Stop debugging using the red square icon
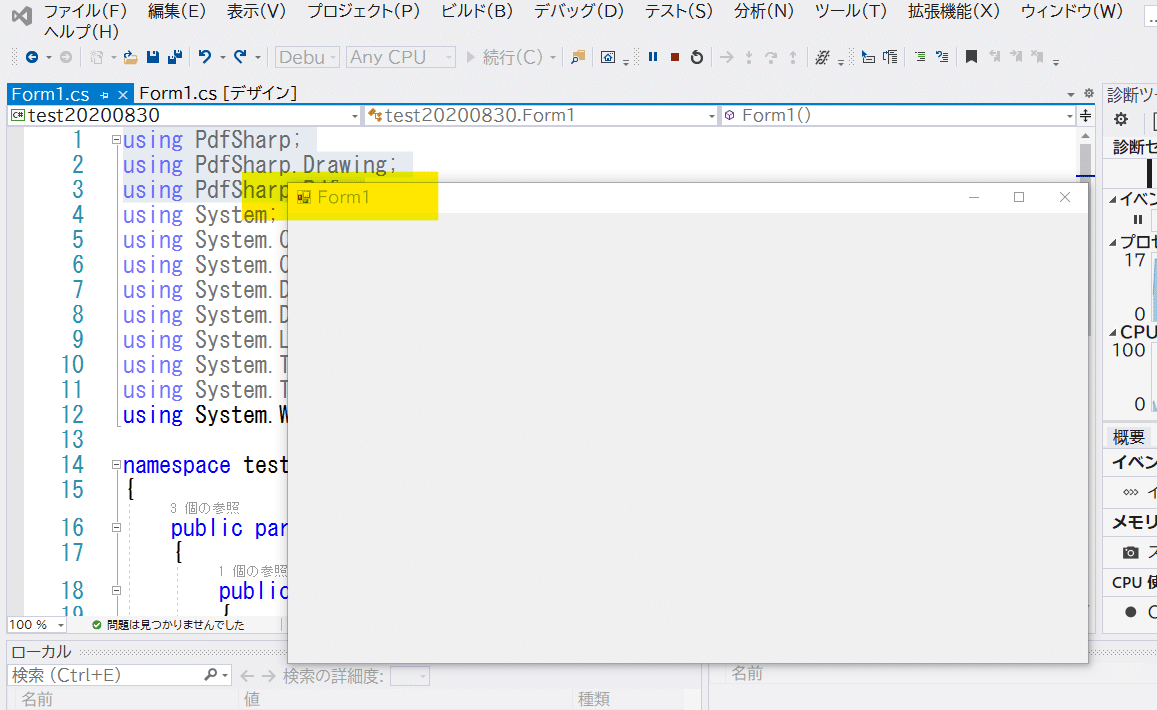The width and height of the screenshot is (1157, 710). 674,57
